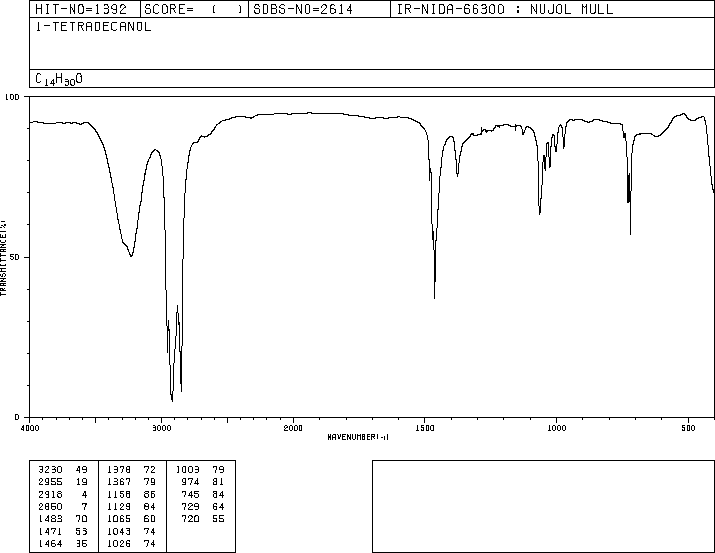Click the trough bottom near 1065

[540, 213]
